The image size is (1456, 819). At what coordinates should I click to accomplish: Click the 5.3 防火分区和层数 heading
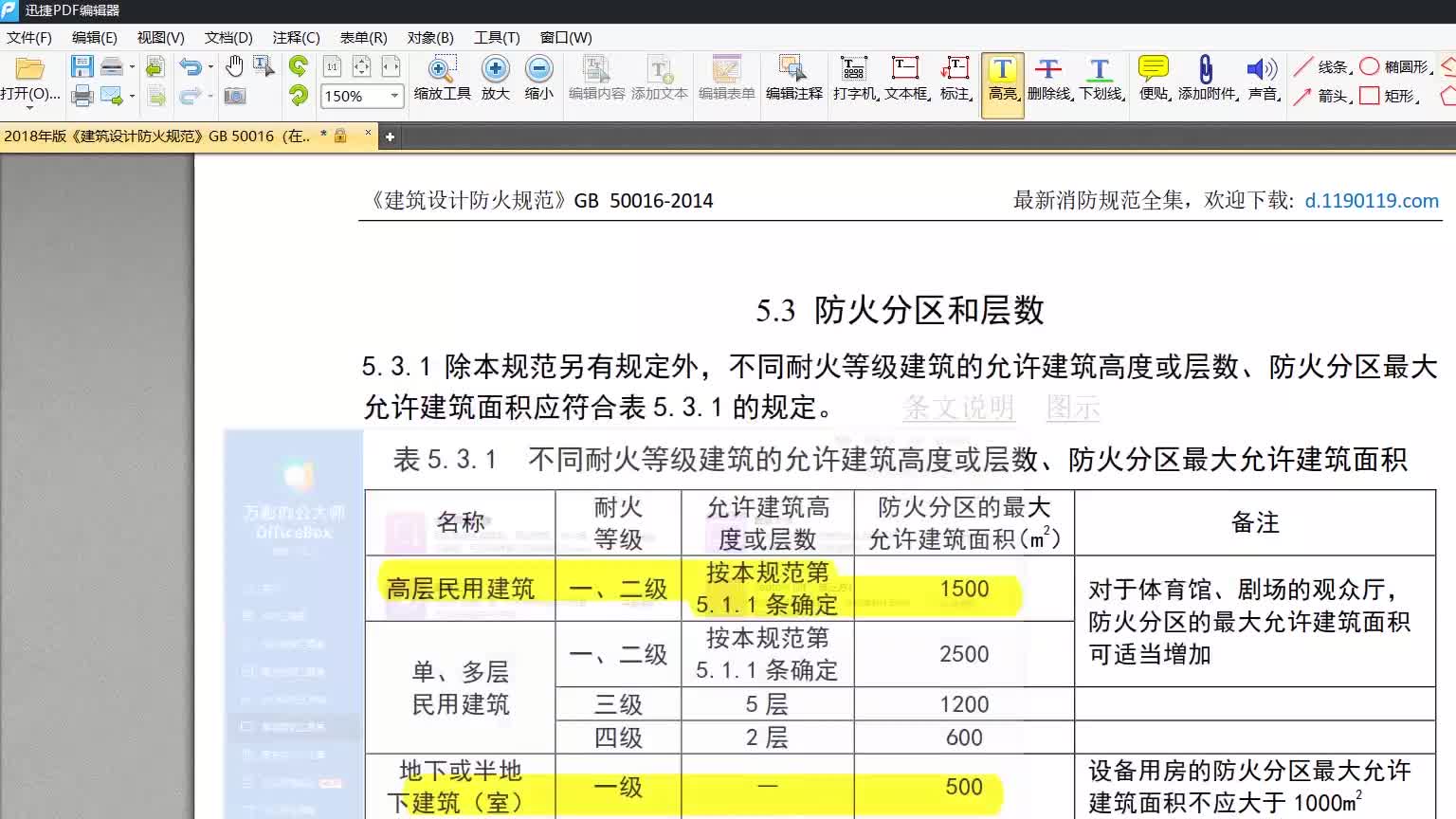900,310
